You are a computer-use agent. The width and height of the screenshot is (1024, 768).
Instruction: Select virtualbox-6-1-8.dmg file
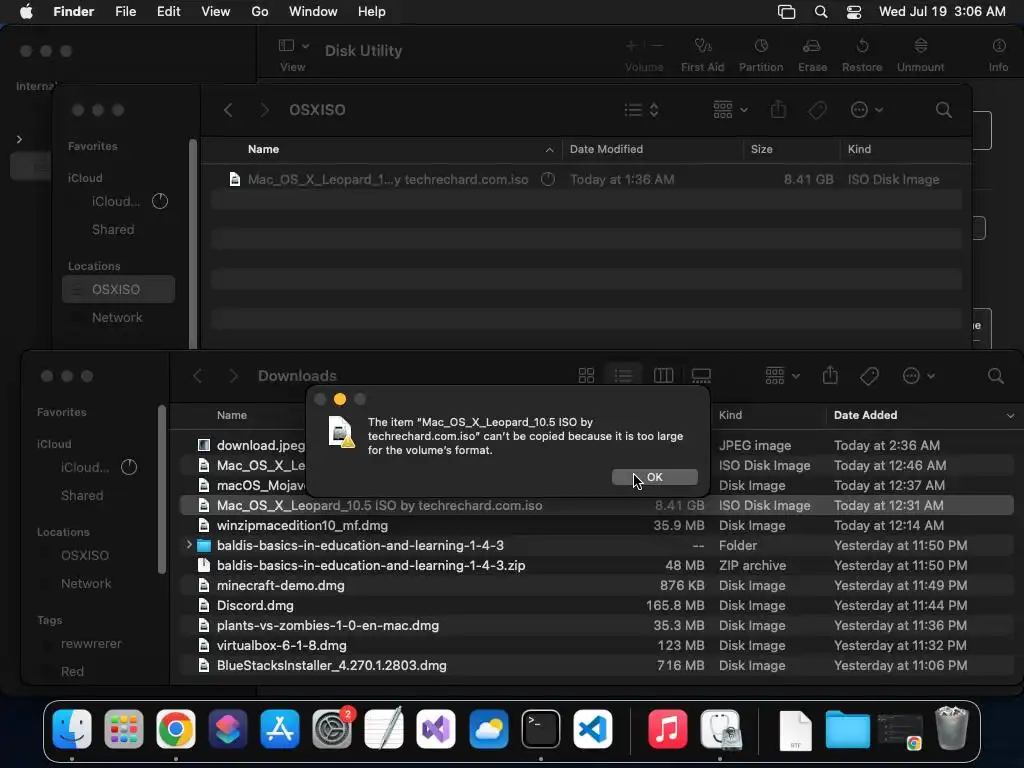597,645
